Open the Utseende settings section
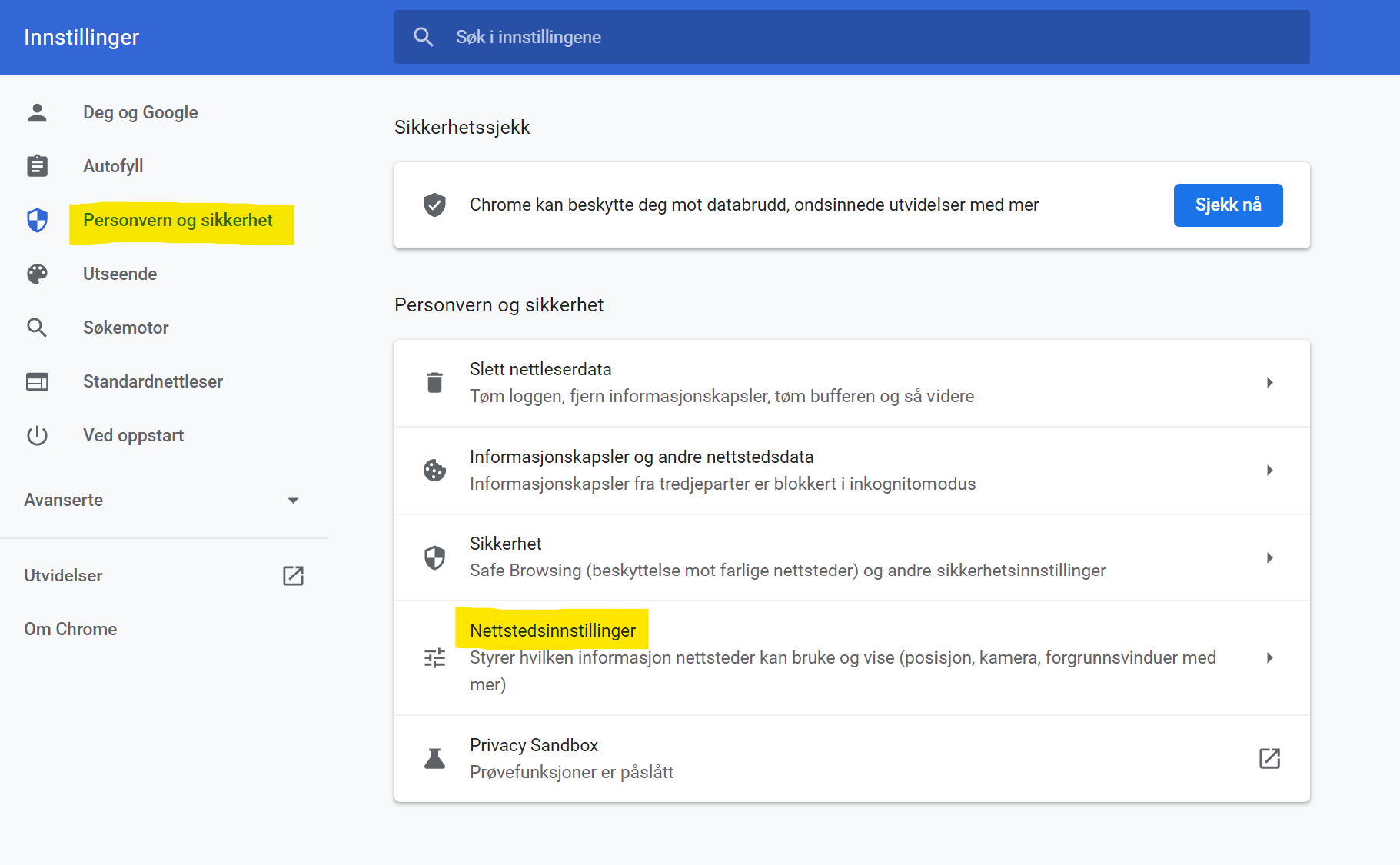 (120, 274)
